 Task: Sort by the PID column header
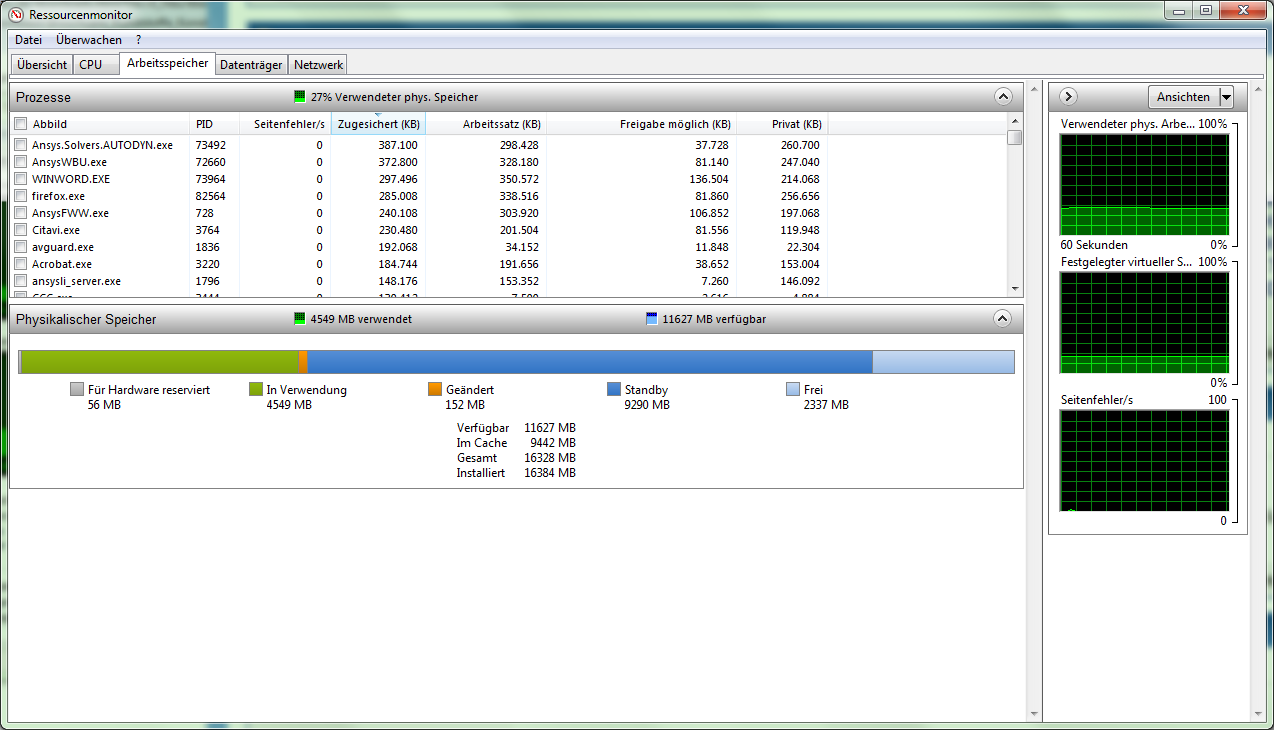click(215, 124)
